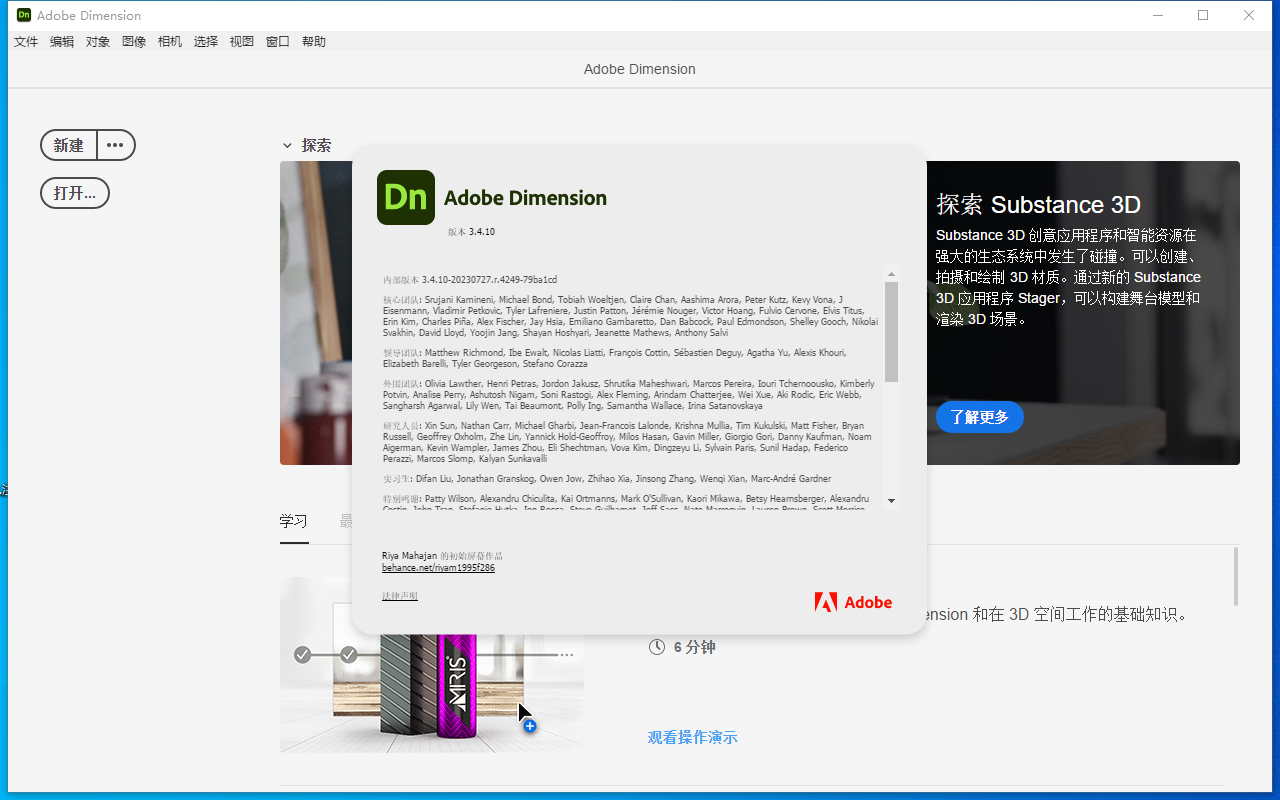Click the 打开... button
This screenshot has width=1280, height=800.
click(74, 192)
